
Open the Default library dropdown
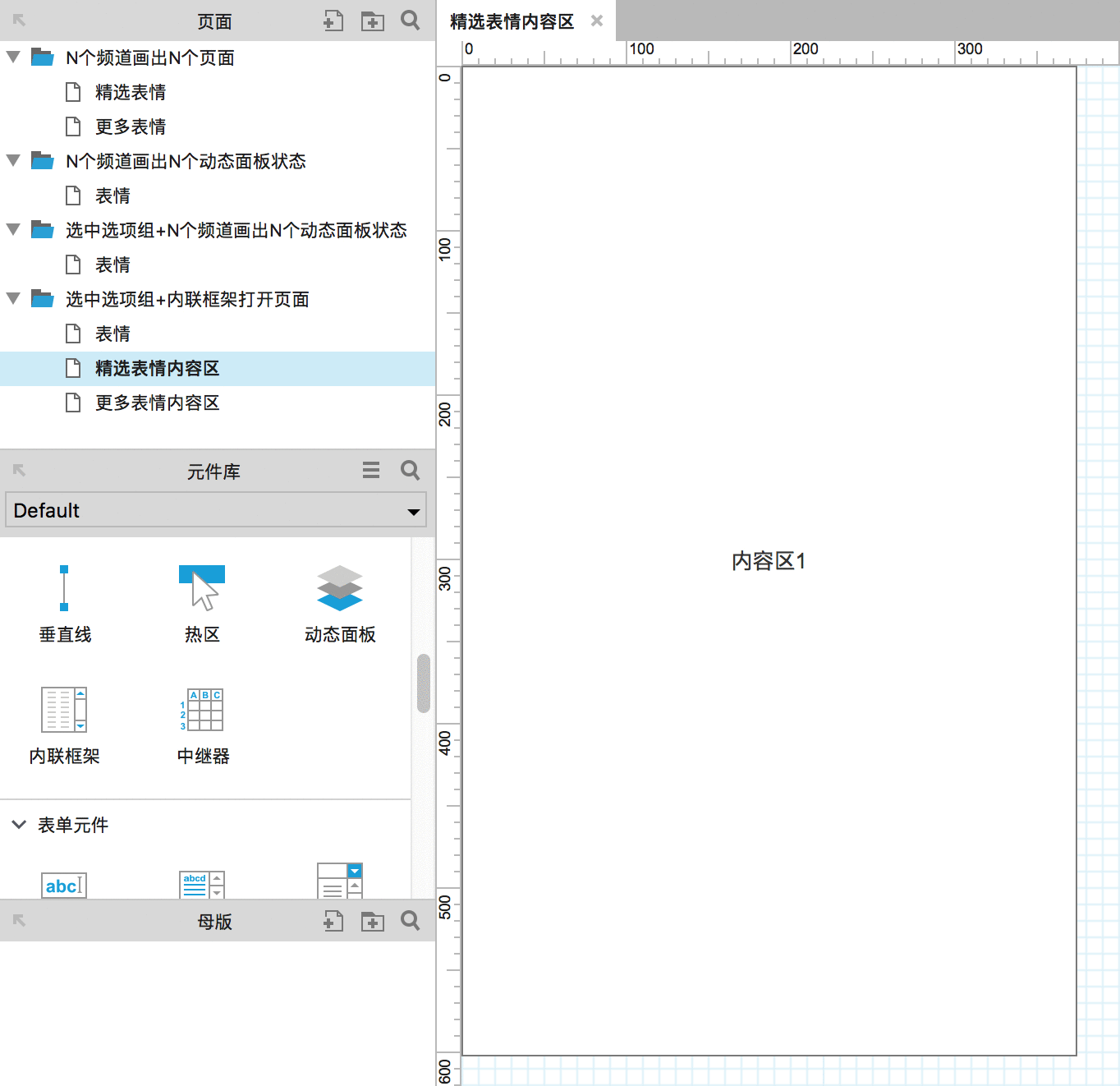[x=216, y=510]
